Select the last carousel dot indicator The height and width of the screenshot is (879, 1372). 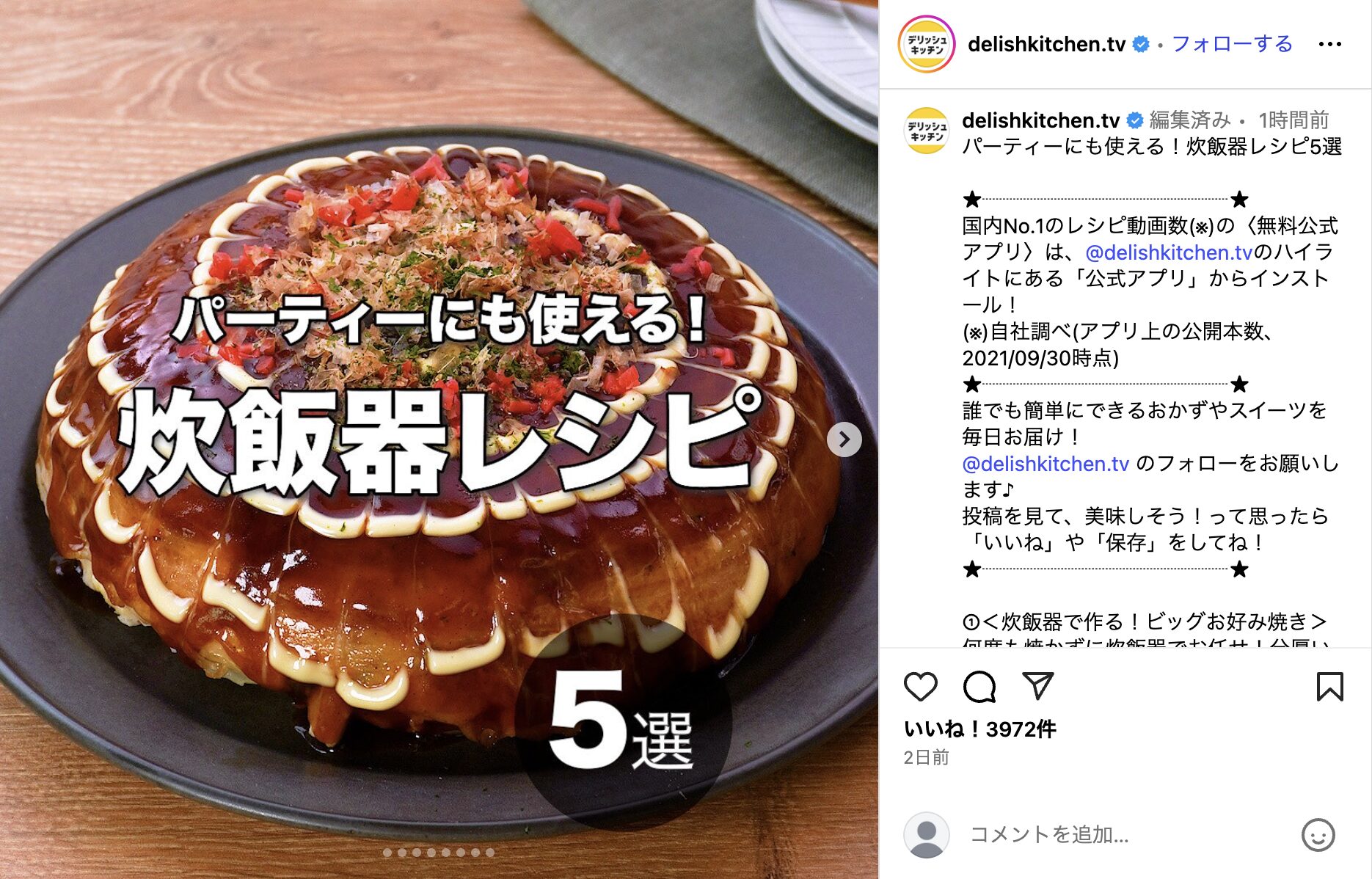point(490,853)
